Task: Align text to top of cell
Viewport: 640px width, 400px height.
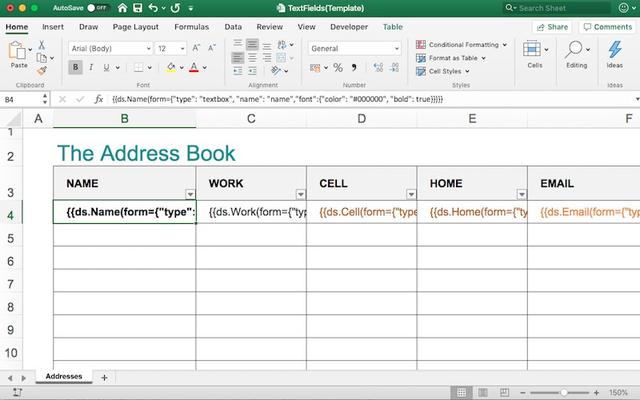Action: coord(238,44)
